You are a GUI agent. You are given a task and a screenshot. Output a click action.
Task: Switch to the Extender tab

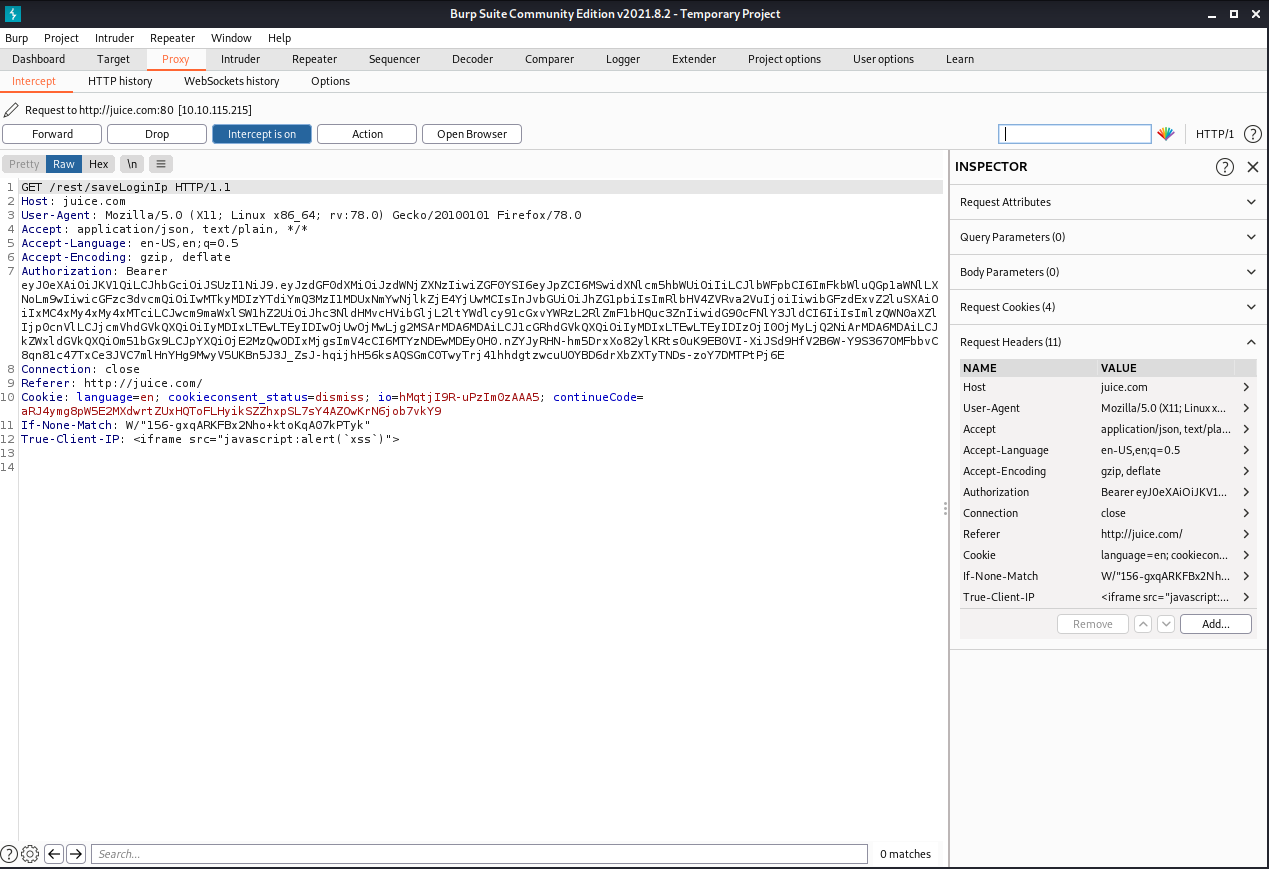point(694,59)
